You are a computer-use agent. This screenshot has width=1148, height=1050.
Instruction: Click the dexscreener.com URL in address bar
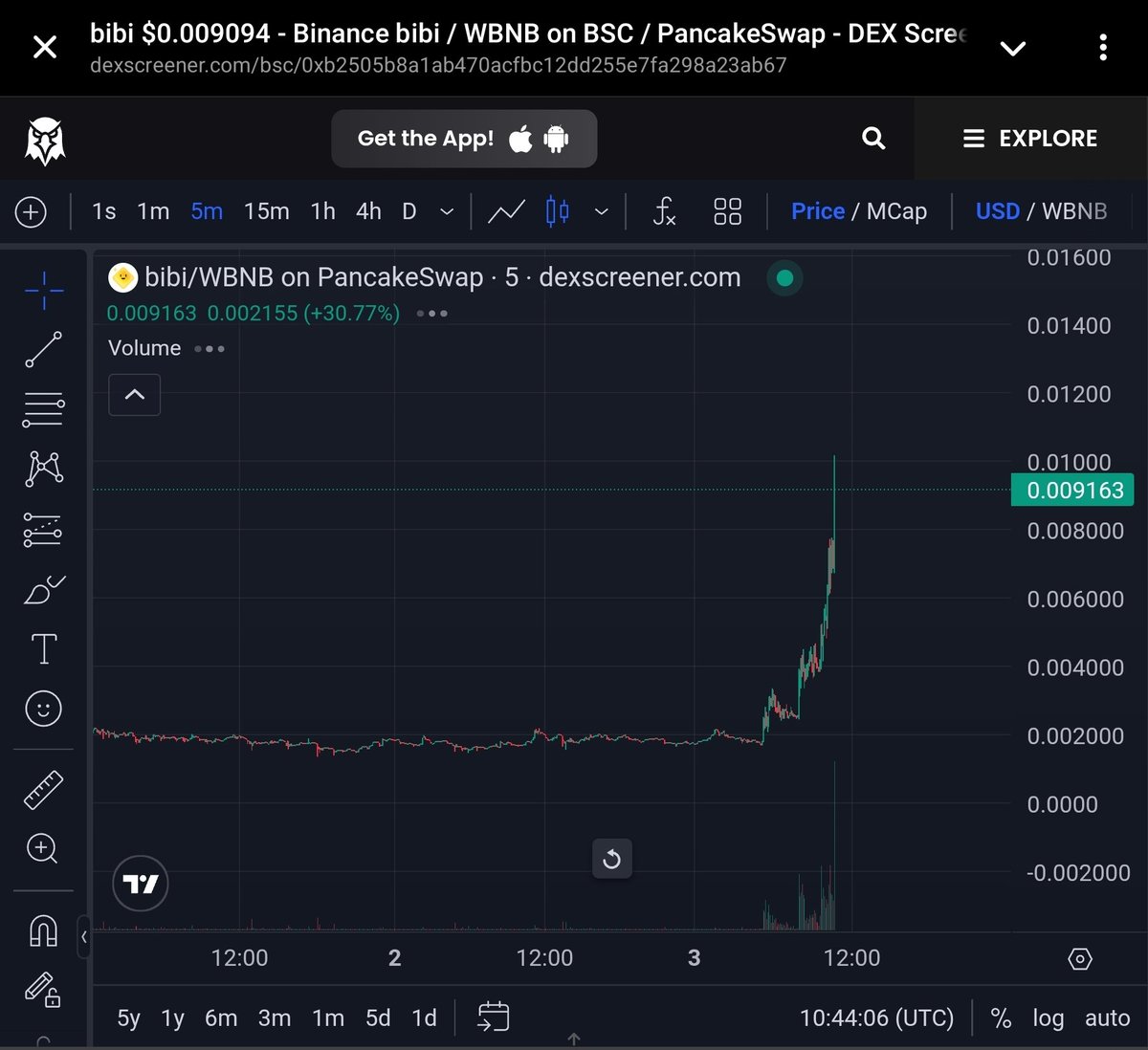click(x=438, y=66)
